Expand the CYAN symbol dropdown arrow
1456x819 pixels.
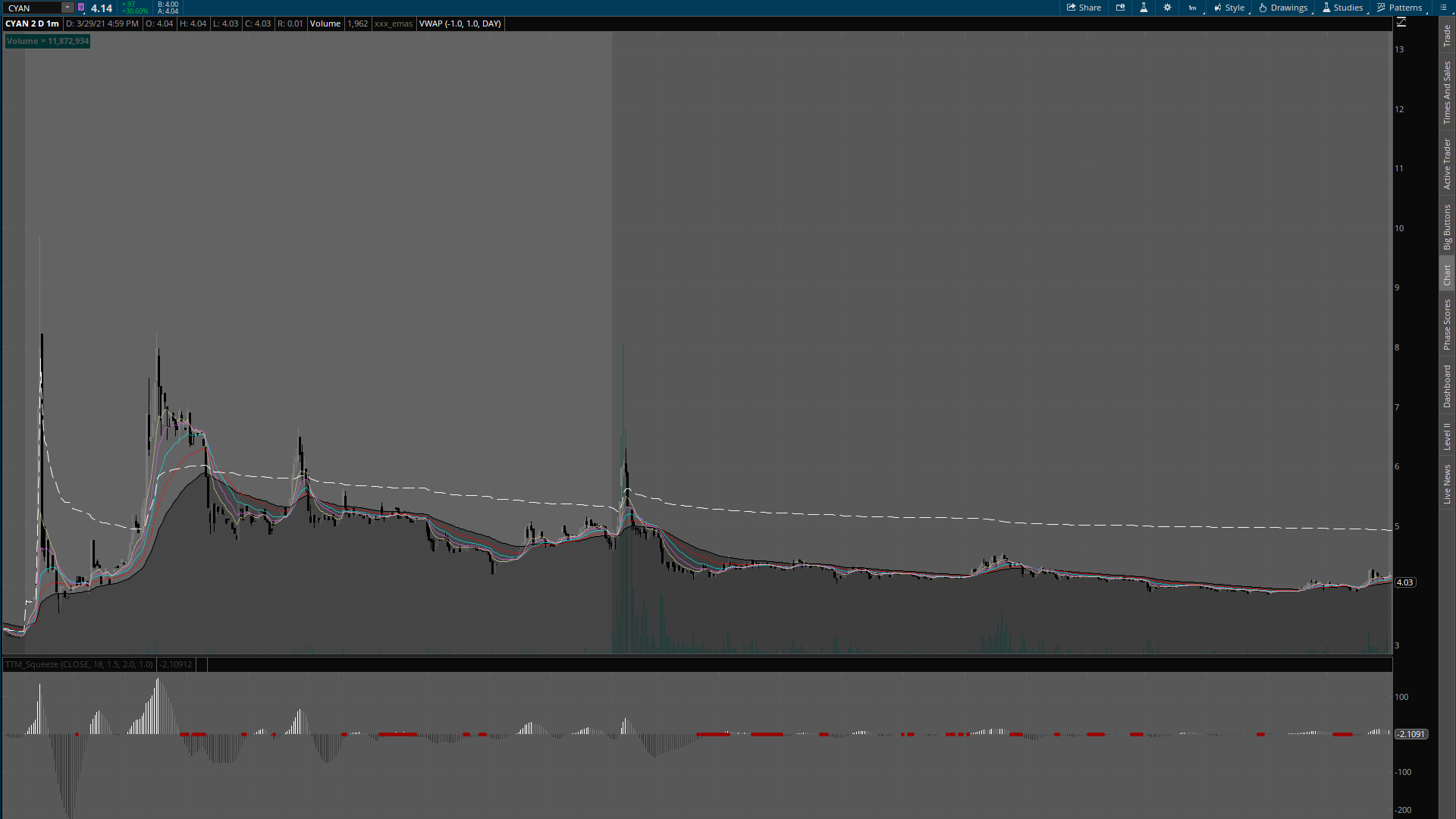point(67,8)
